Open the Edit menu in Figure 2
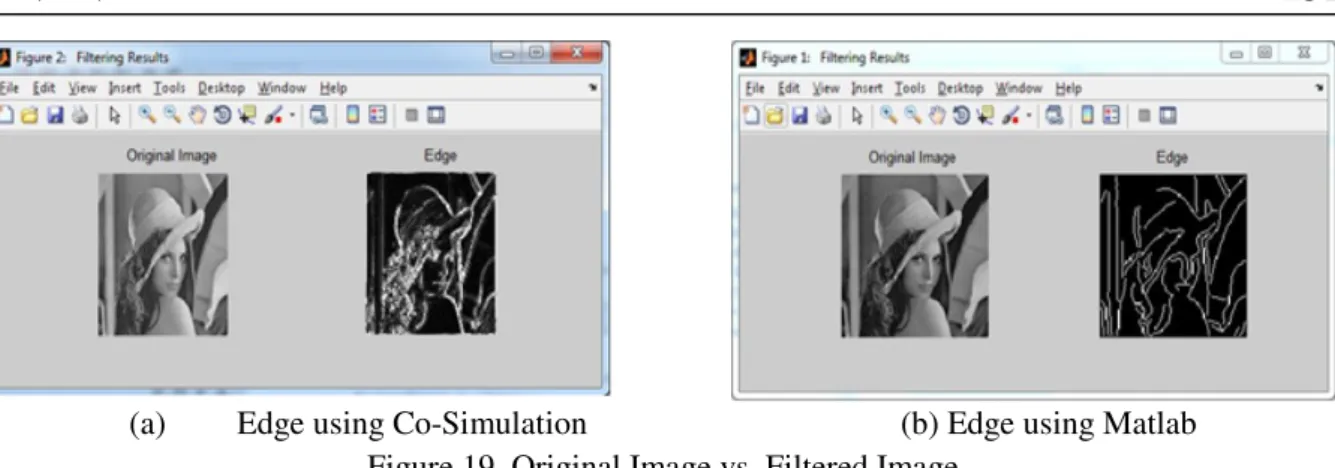The height and width of the screenshot is (468, 1335). pos(44,88)
